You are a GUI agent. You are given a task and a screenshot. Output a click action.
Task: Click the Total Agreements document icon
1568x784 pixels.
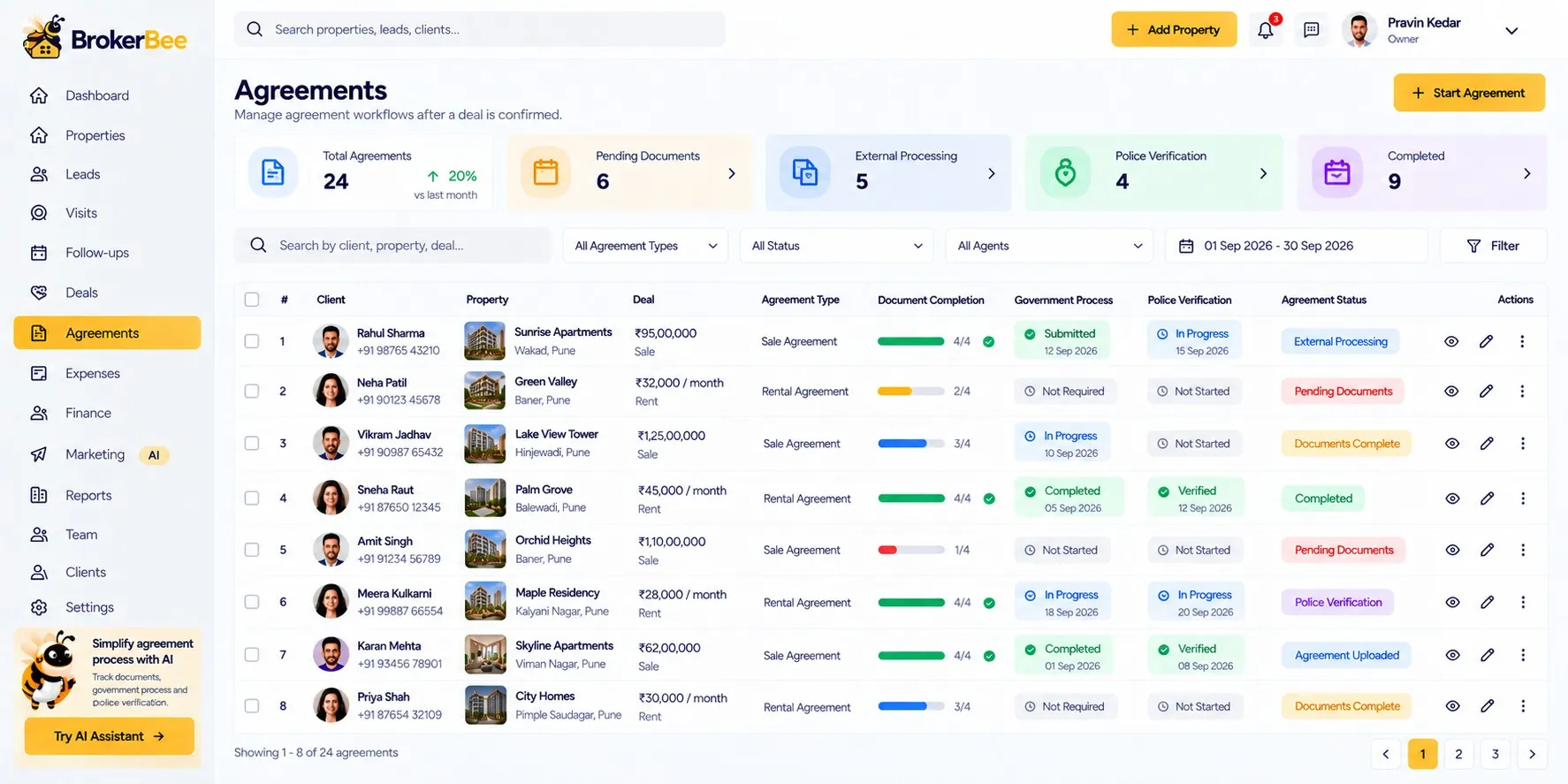coord(273,172)
